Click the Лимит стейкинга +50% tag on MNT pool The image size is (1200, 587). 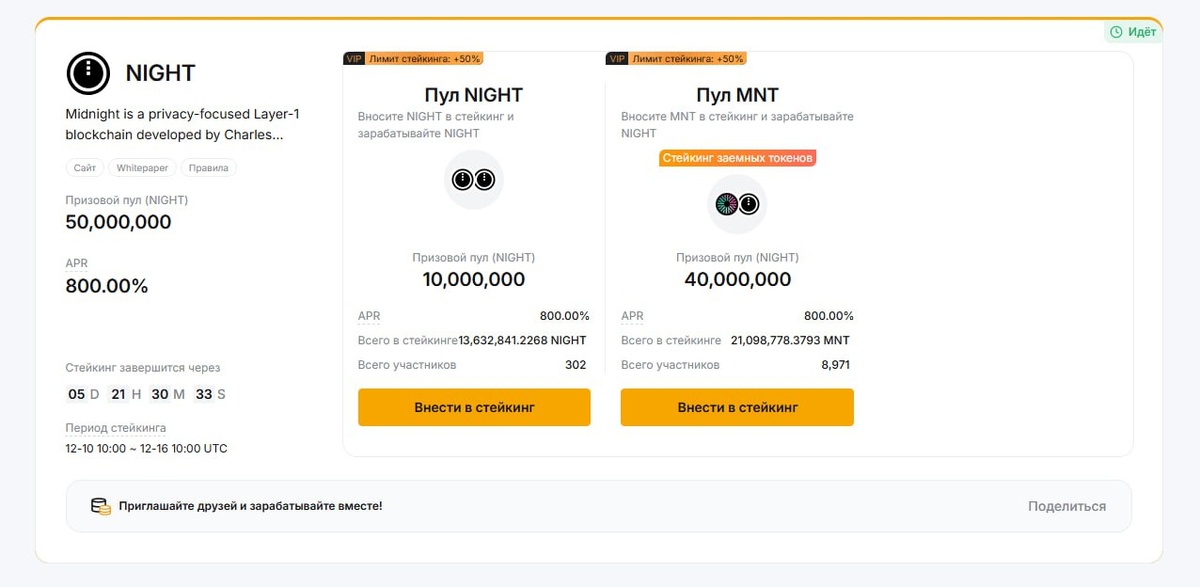688,59
